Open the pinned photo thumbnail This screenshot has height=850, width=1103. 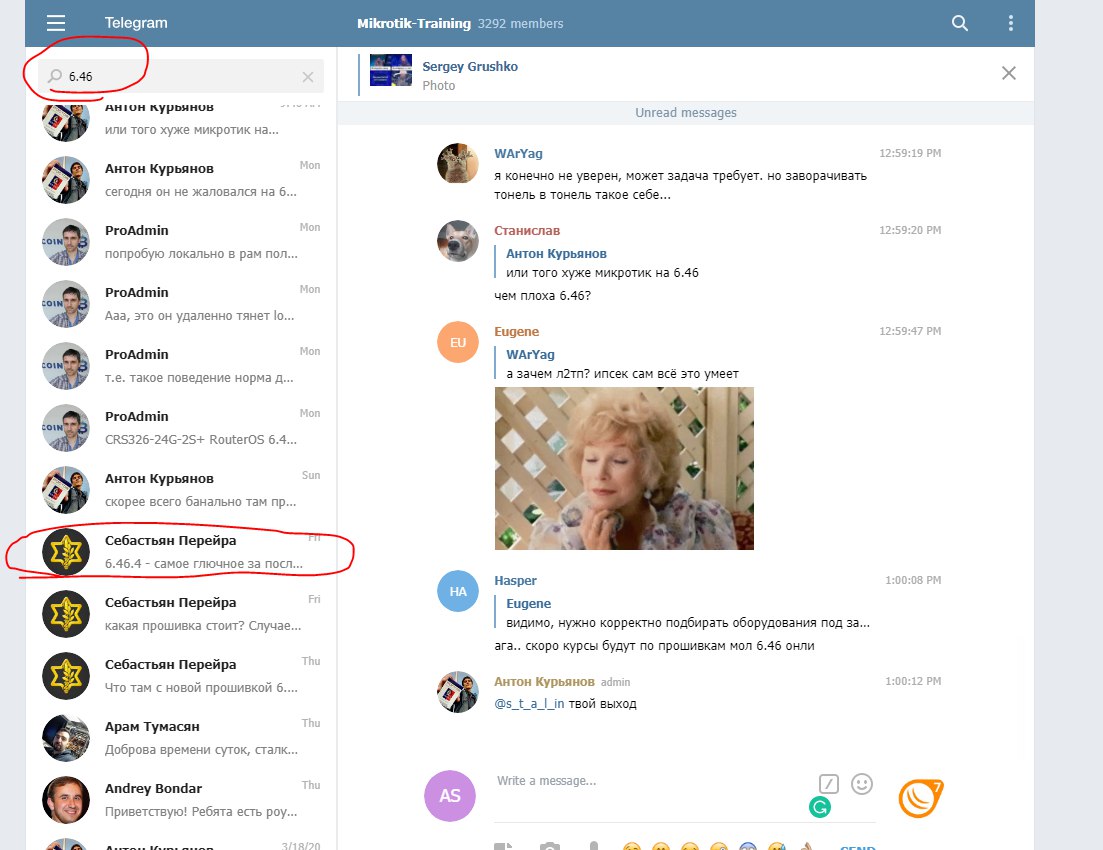pos(390,70)
